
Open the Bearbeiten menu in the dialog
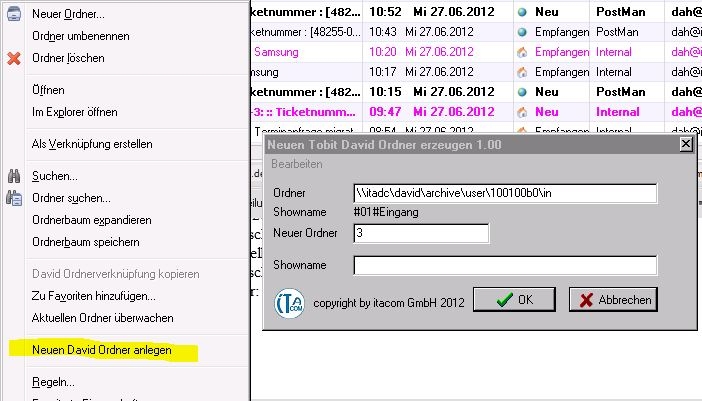click(x=297, y=164)
